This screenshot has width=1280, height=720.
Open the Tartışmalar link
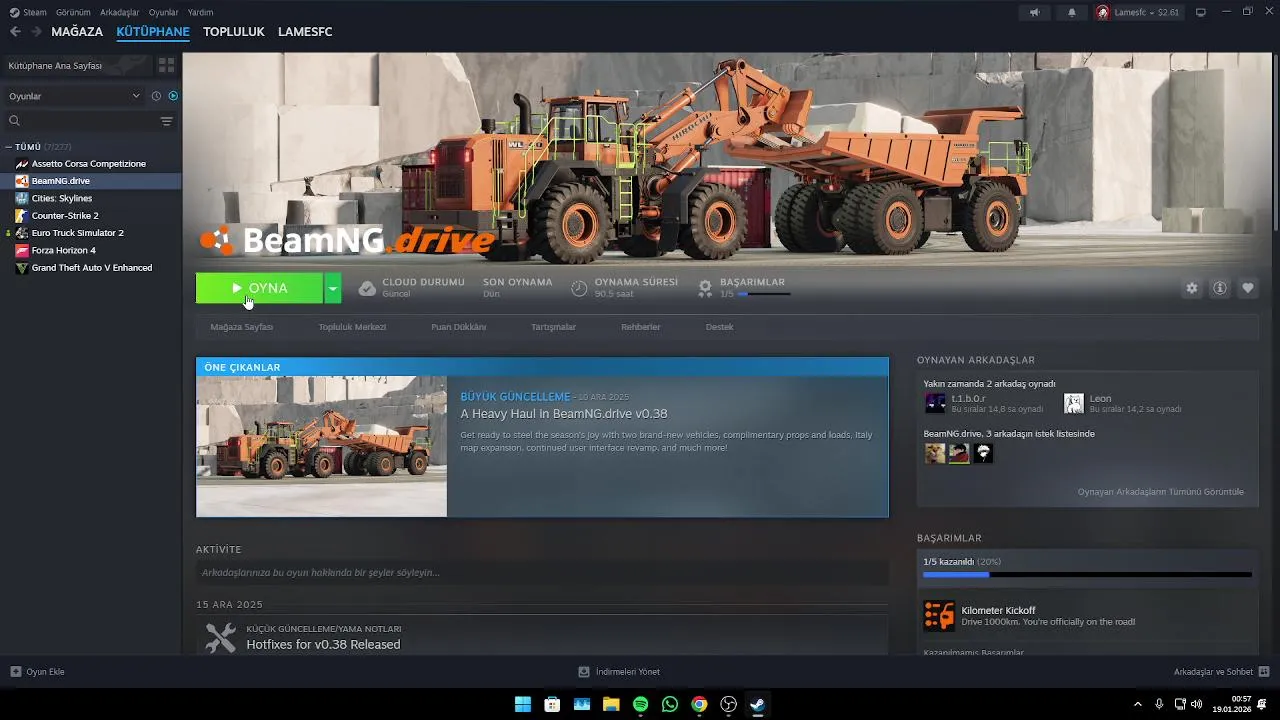coord(553,327)
